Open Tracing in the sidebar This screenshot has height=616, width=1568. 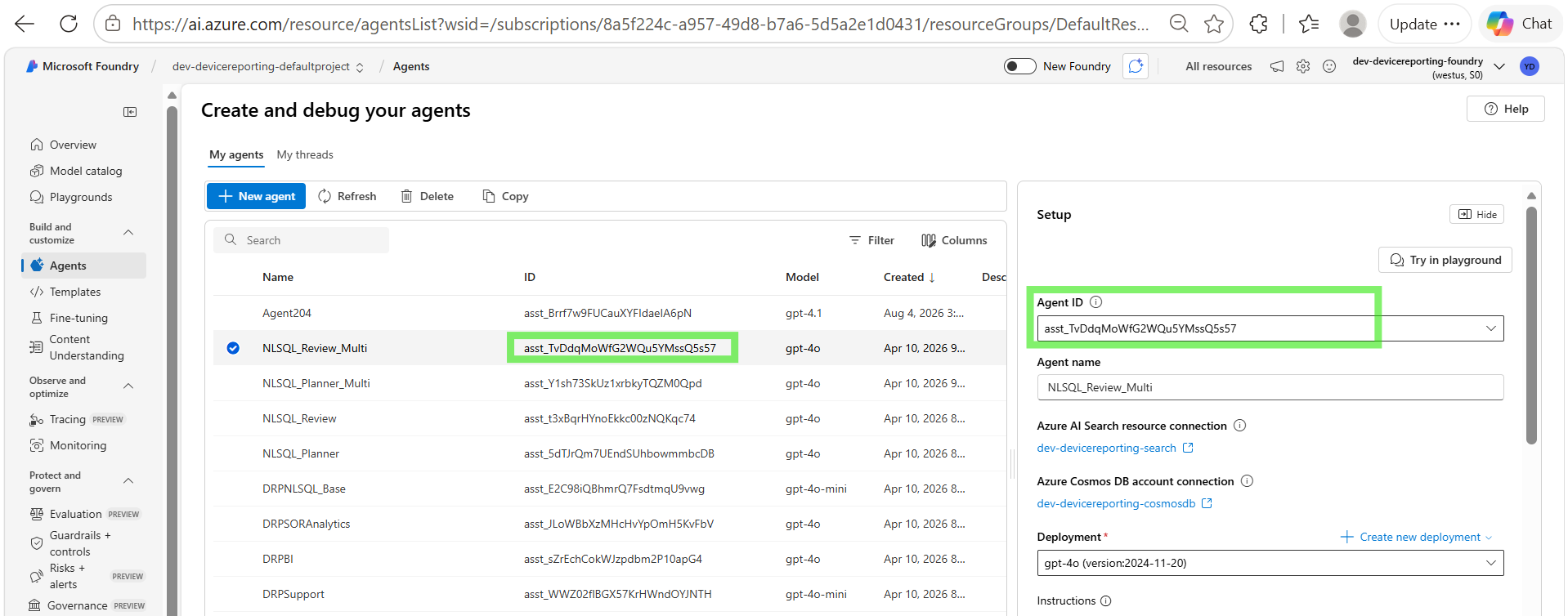pyautogui.click(x=67, y=419)
